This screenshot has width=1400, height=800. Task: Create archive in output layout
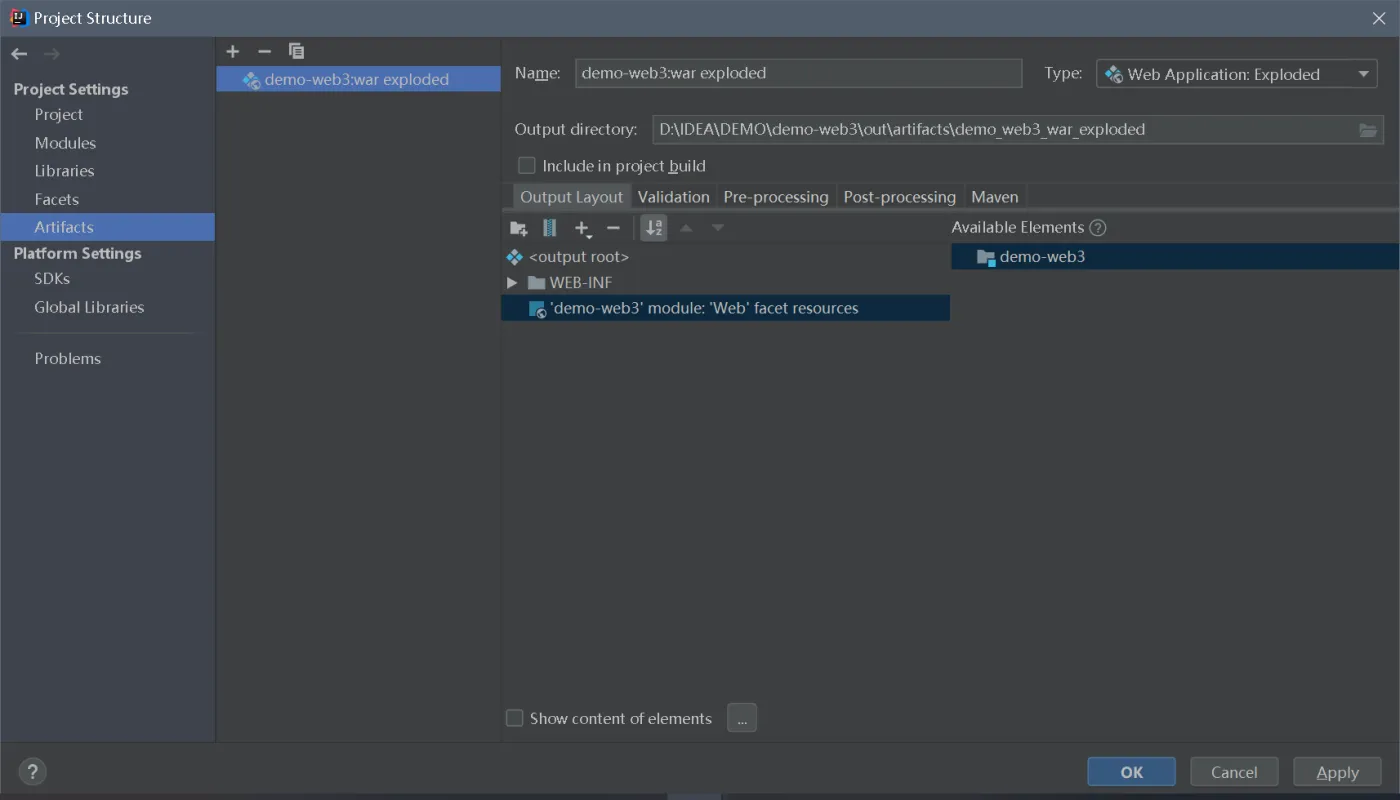pos(549,228)
